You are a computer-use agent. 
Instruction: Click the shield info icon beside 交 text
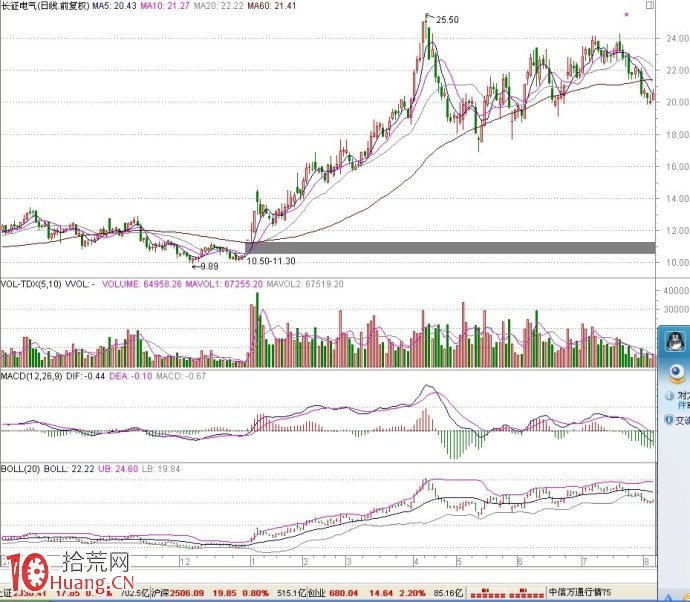669,420
